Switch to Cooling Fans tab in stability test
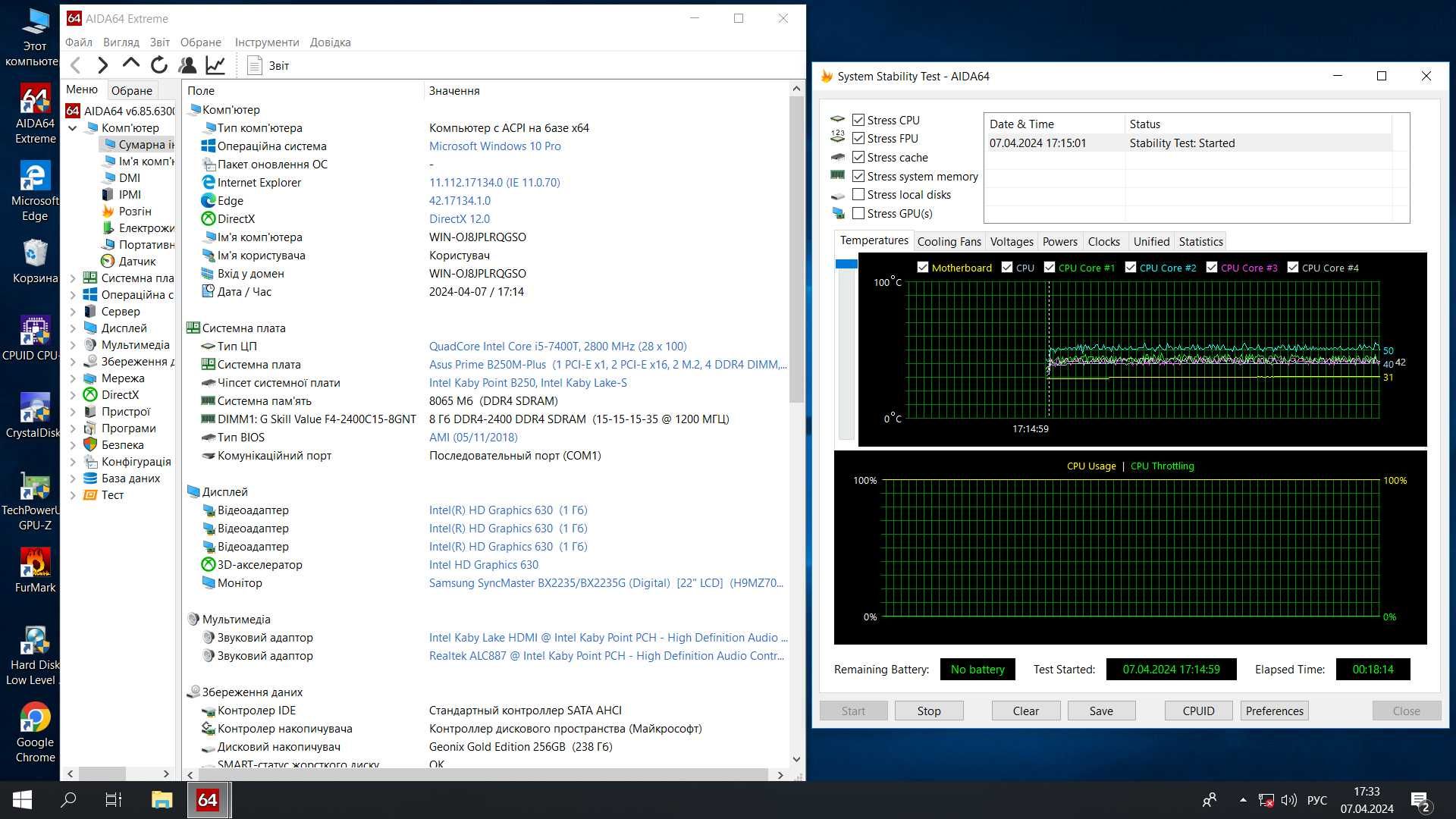Viewport: 1456px width, 819px height. coord(948,241)
